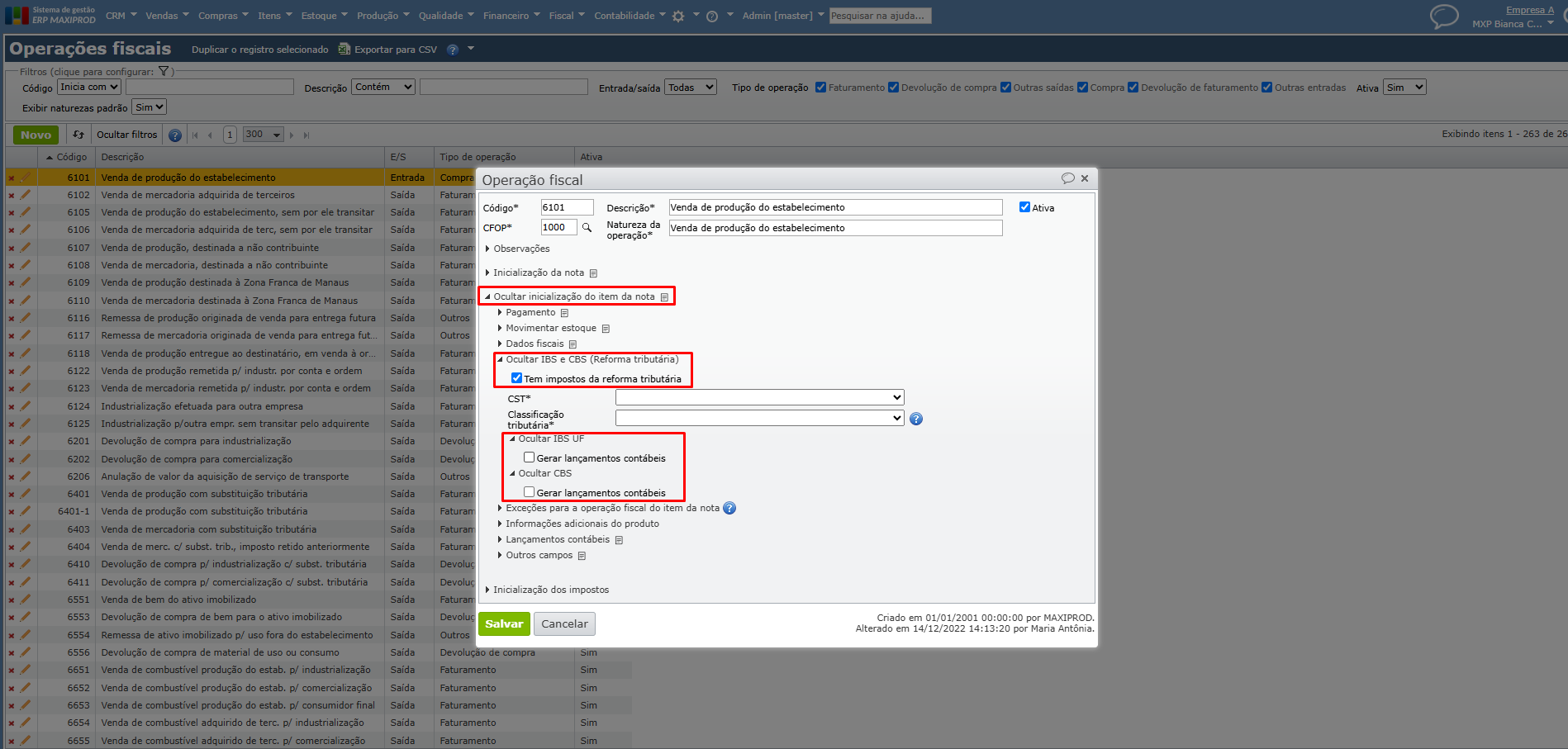Viewport: 1568px width, 749px height.
Task: Click the ERP MAXIPROD logo
Action: [x=51, y=16]
